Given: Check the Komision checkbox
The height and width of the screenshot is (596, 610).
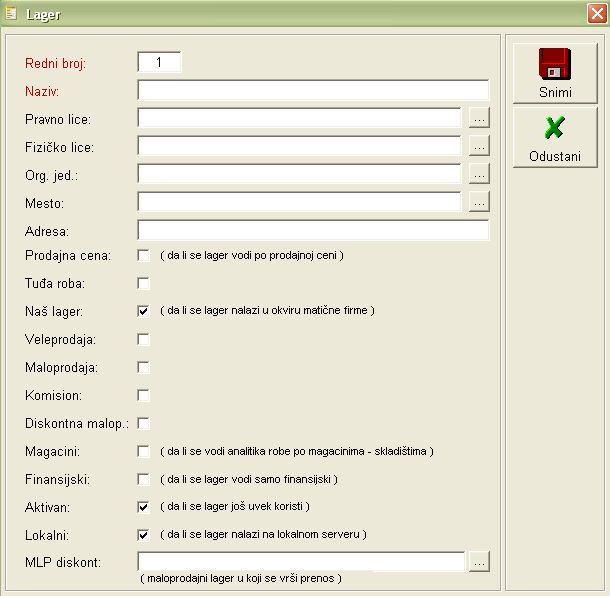Looking at the screenshot, I should click(143, 395).
